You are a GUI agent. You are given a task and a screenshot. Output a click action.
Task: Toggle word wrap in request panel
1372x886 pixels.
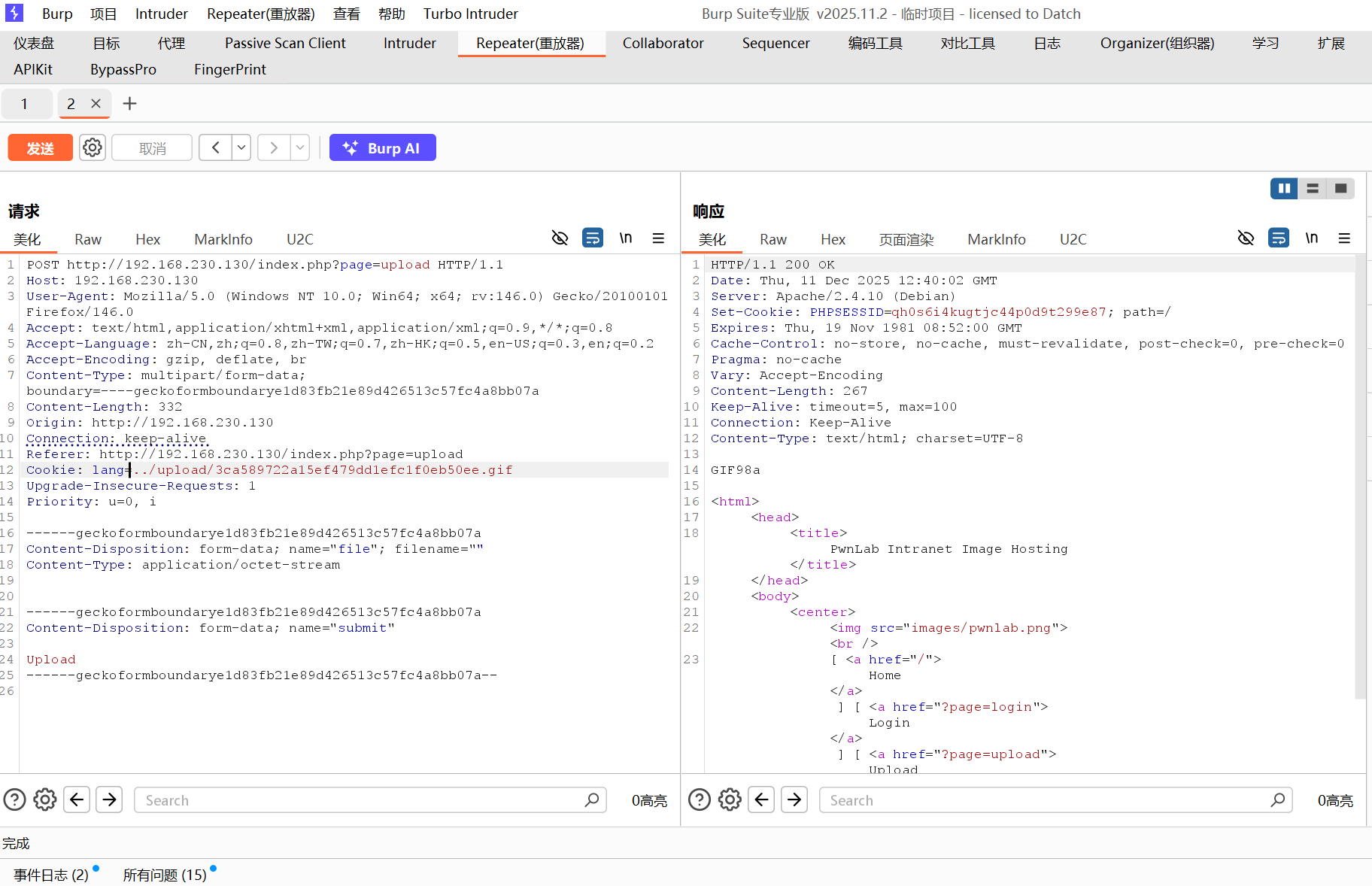(593, 238)
